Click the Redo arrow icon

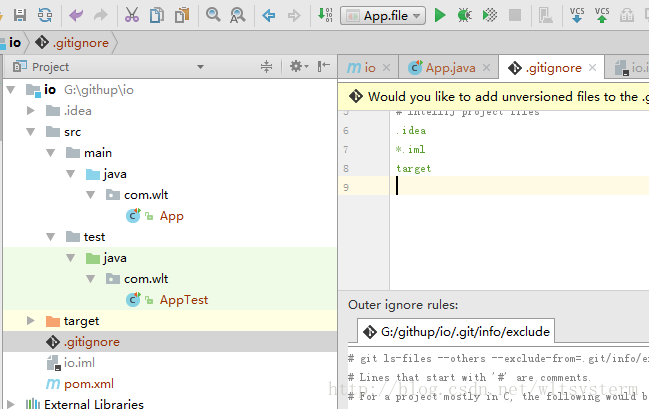tap(101, 16)
